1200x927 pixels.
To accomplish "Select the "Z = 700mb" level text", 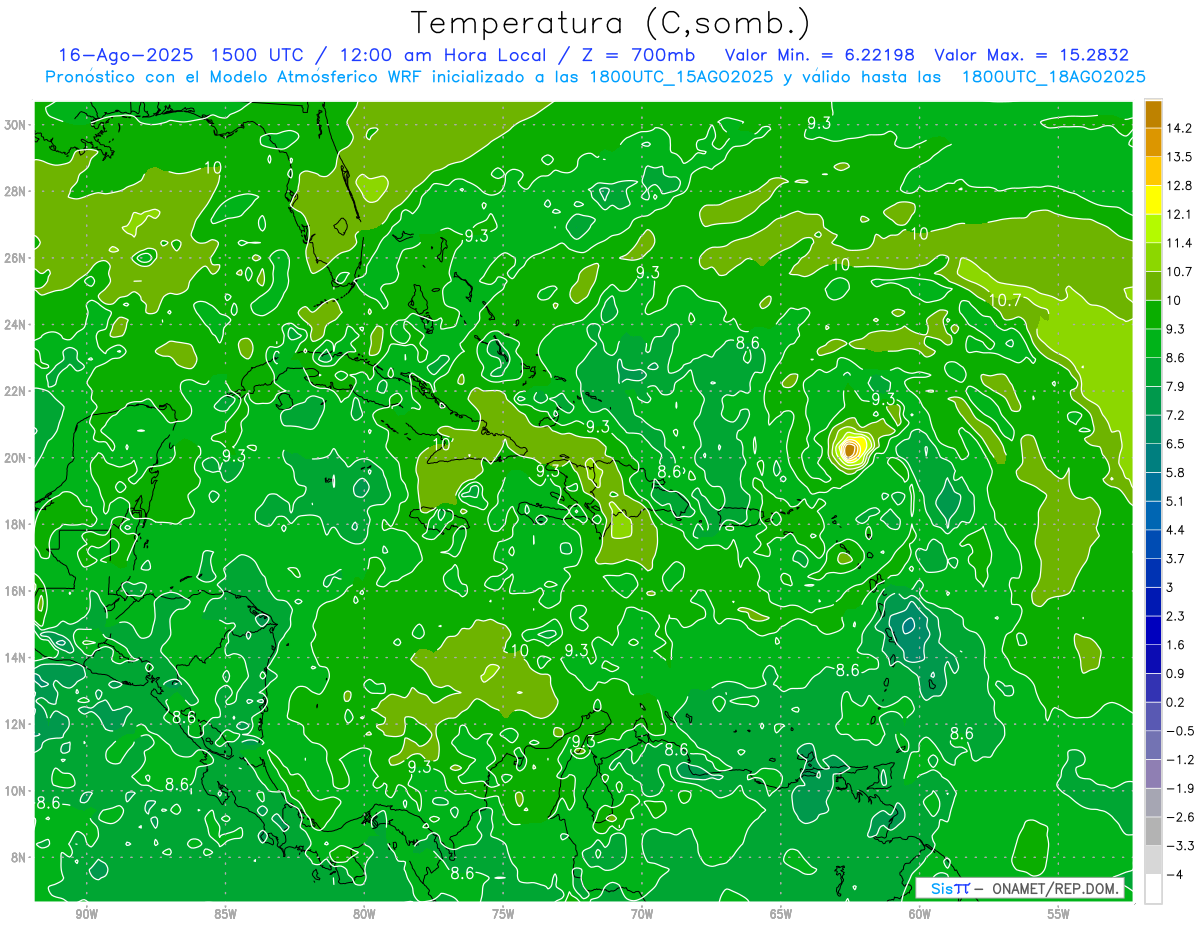I will [x=638, y=55].
